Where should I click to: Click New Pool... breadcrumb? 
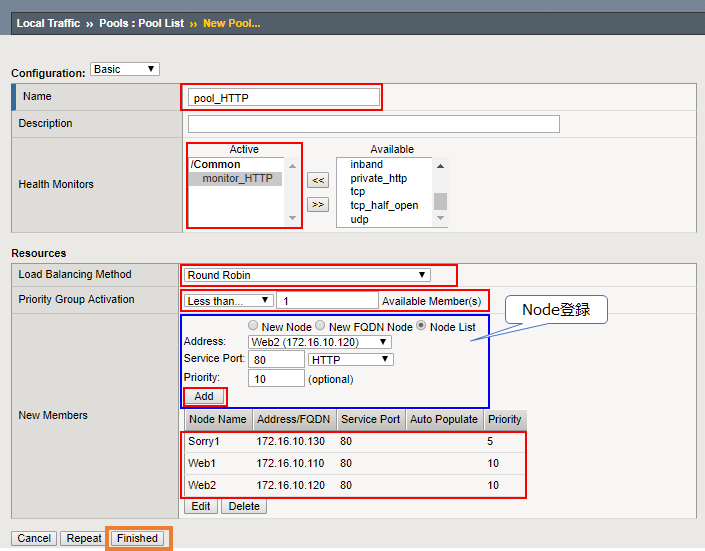click(232, 23)
